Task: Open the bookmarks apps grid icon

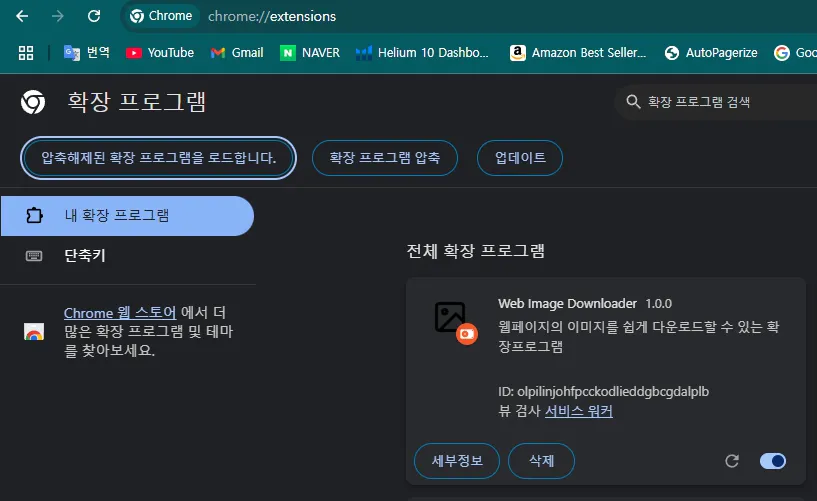Action: pyautogui.click(x=26, y=53)
